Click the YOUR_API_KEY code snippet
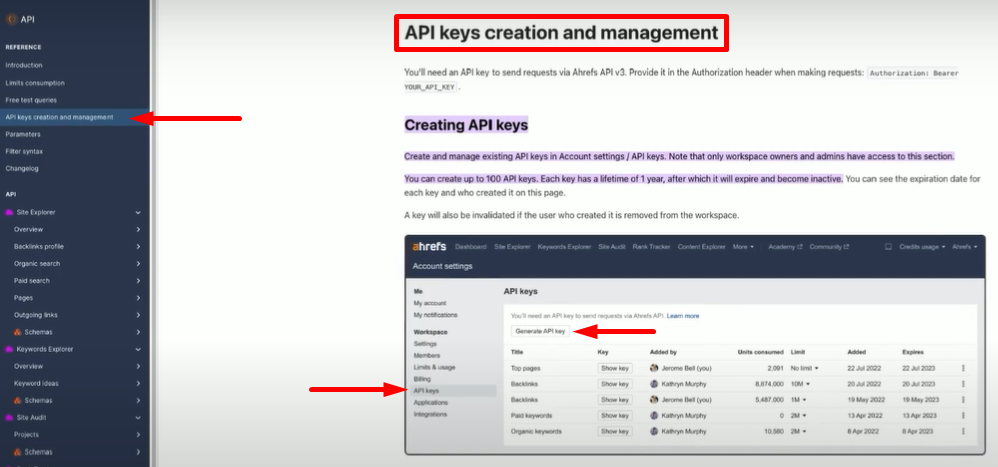The height and width of the screenshot is (467, 998). click(430, 87)
